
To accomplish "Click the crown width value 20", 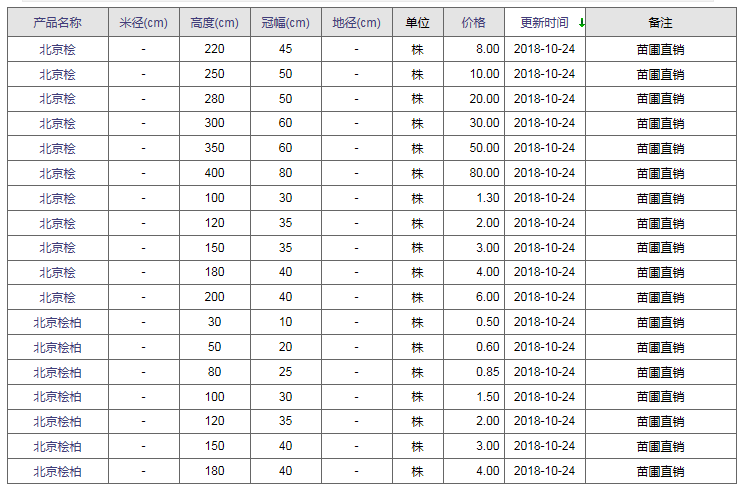I will 286,347.
